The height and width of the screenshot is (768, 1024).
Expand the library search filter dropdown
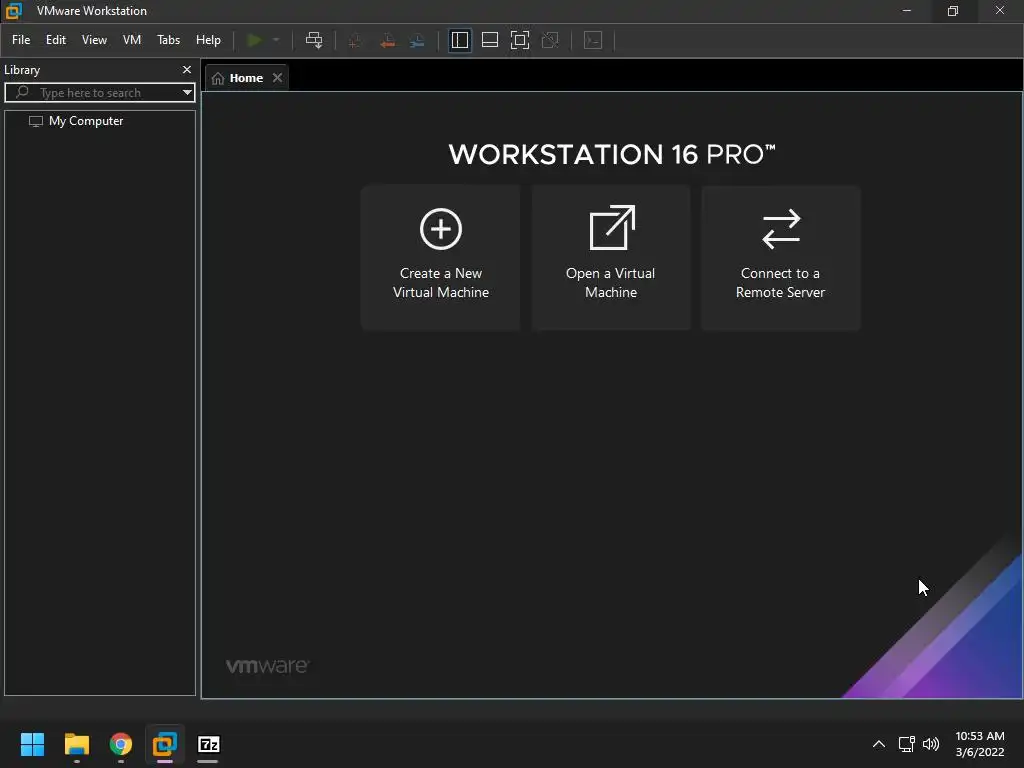(187, 93)
